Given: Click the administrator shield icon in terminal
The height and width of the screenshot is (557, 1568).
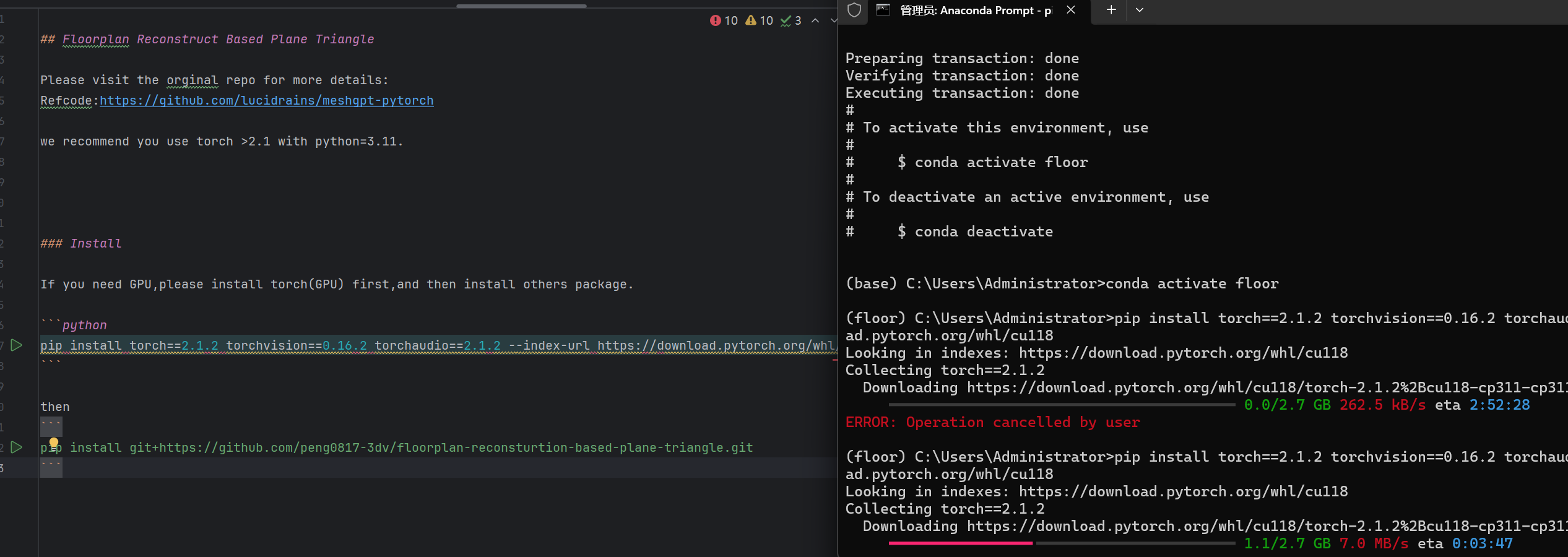Looking at the screenshot, I should pos(854,10).
